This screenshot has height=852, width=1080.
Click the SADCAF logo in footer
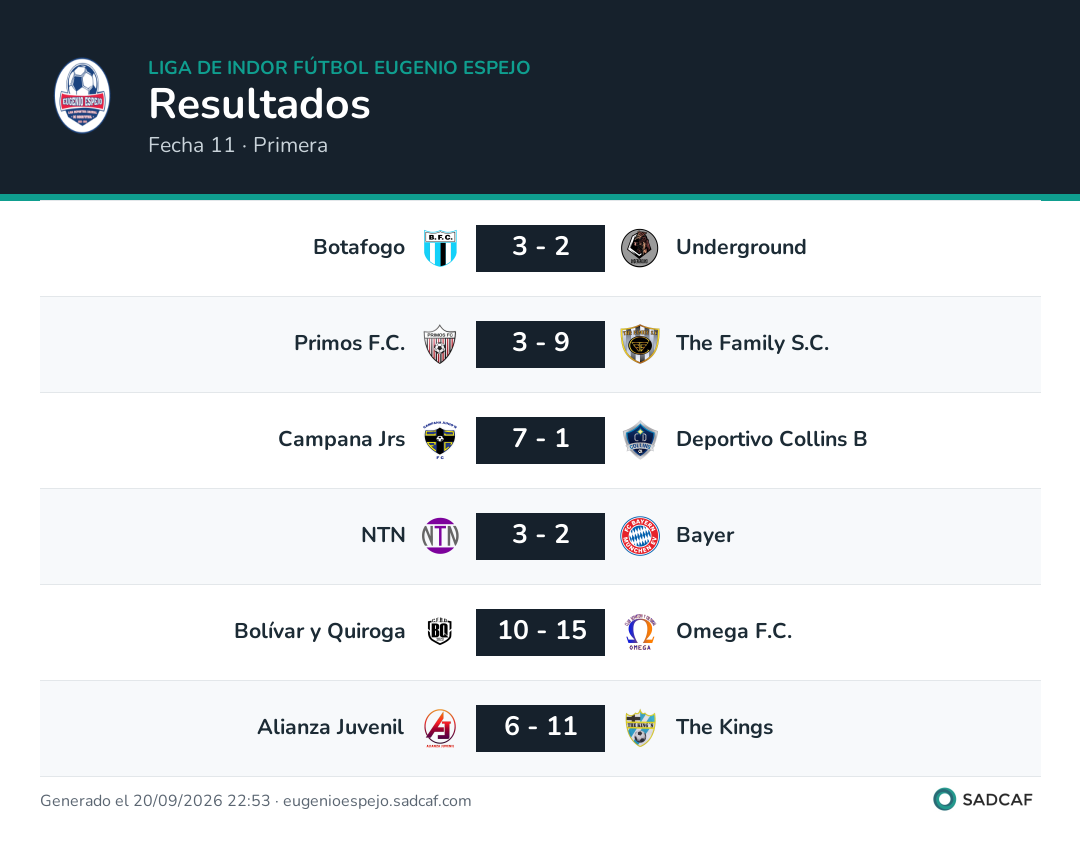coord(983,799)
